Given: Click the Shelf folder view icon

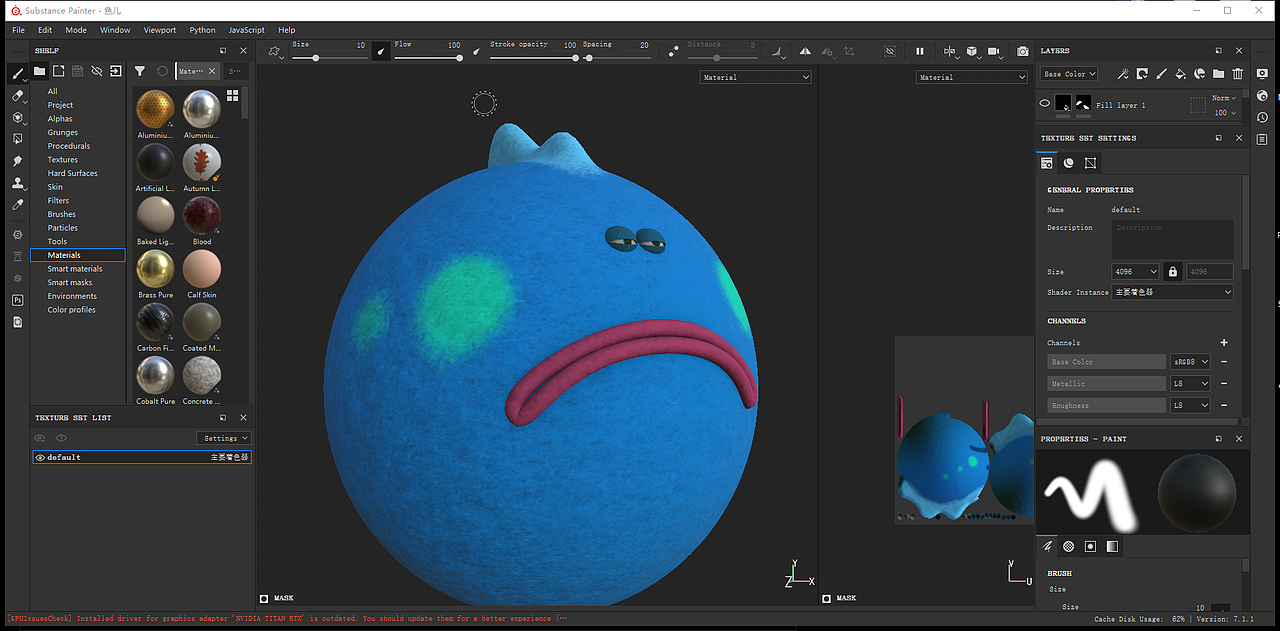Looking at the screenshot, I should (39, 71).
